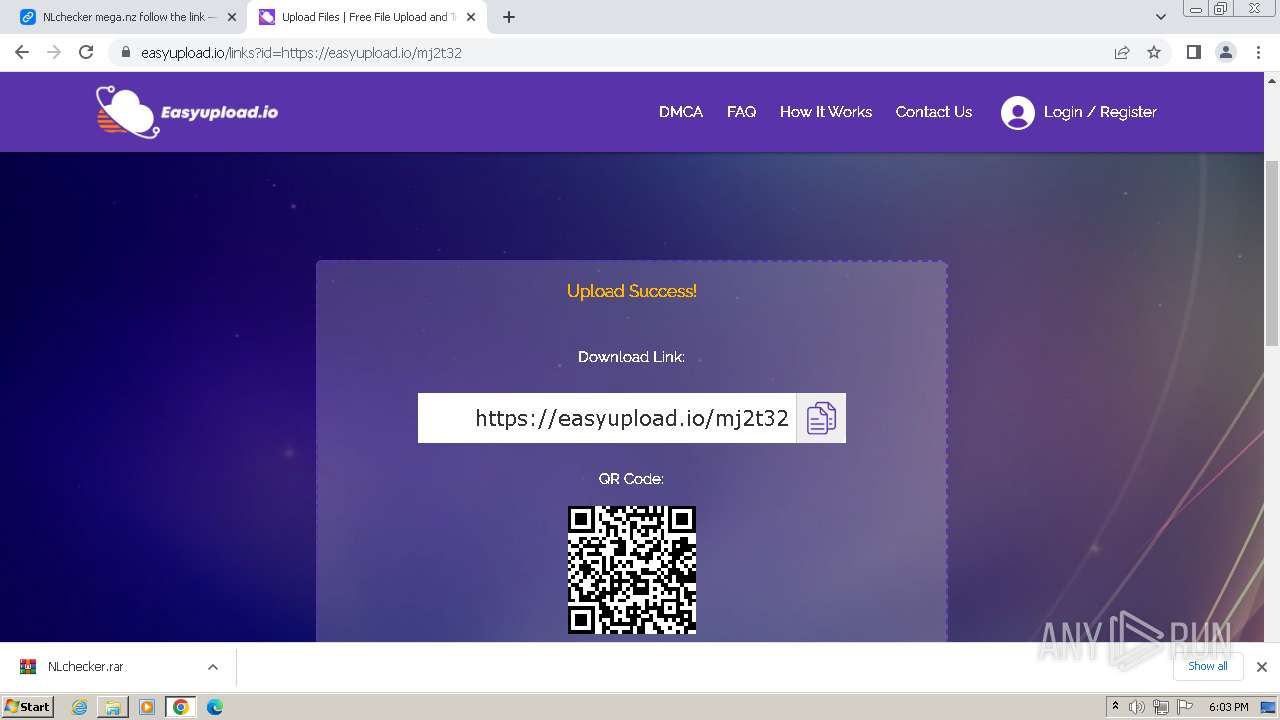The height and width of the screenshot is (720, 1280).
Task: Open Microsoft Edge from taskbar
Action: (215, 707)
